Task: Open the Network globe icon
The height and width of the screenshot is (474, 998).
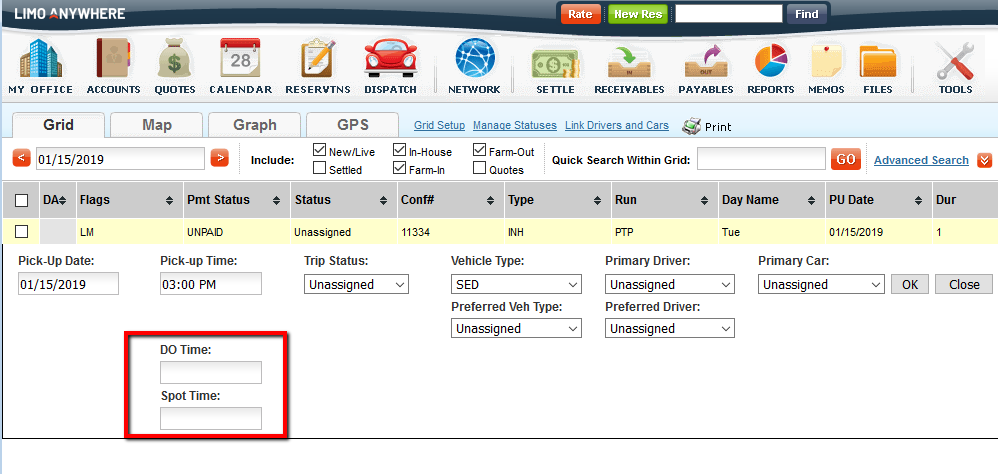Action: [474, 58]
